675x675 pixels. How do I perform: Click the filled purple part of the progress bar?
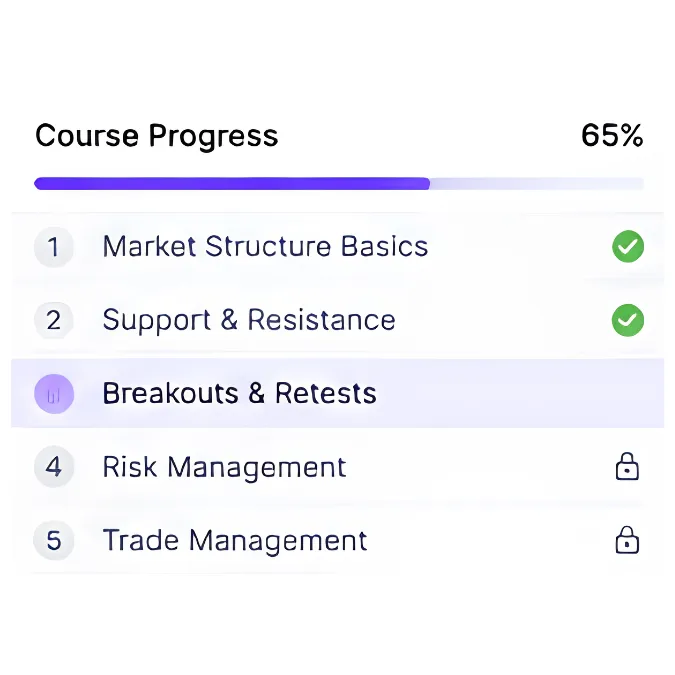pos(232,183)
